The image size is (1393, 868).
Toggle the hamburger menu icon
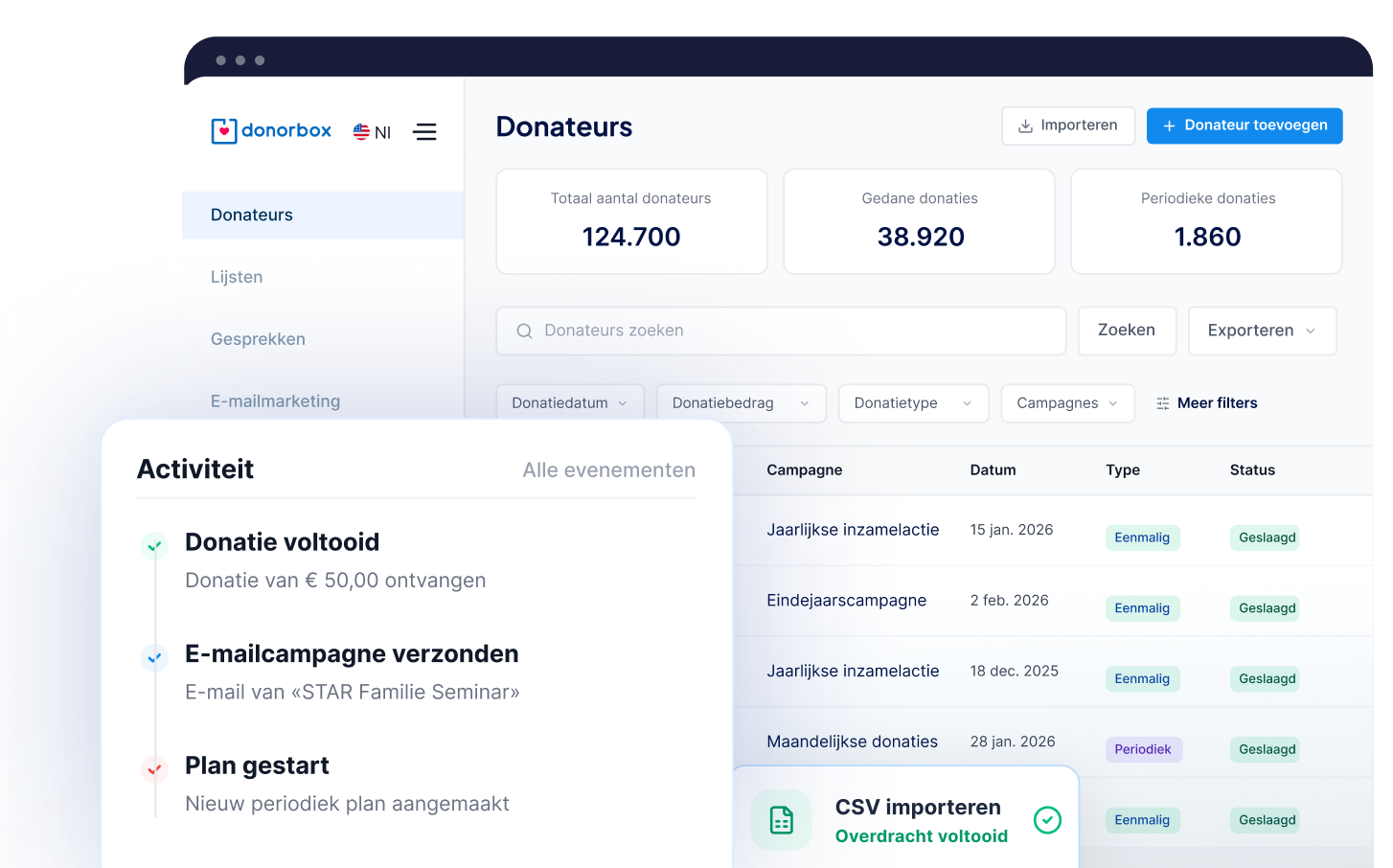(x=425, y=132)
